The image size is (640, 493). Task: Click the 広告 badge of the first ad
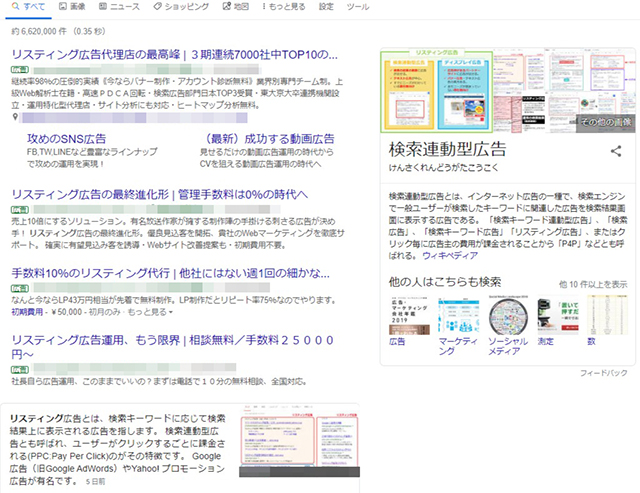coord(20,70)
